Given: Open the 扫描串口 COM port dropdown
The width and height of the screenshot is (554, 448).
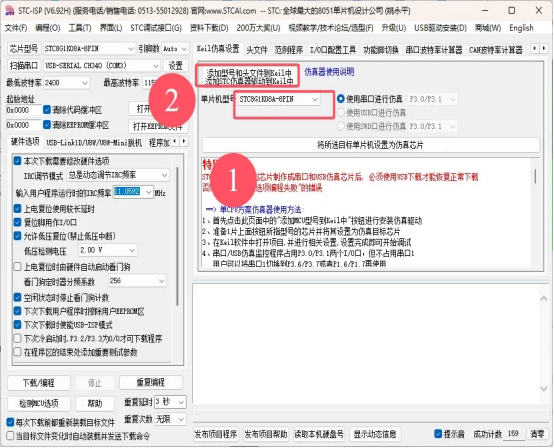Looking at the screenshot, I should tap(102, 66).
